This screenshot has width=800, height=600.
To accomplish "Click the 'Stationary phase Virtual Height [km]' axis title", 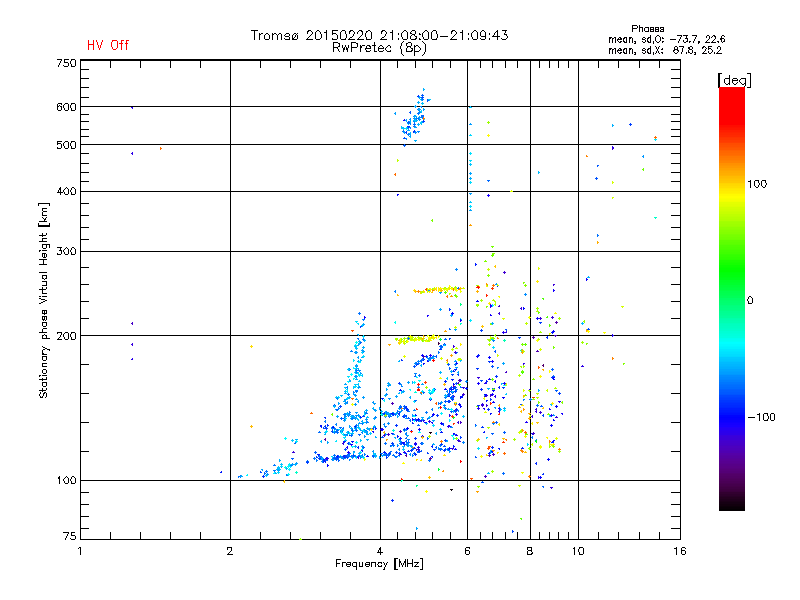I will [43, 300].
